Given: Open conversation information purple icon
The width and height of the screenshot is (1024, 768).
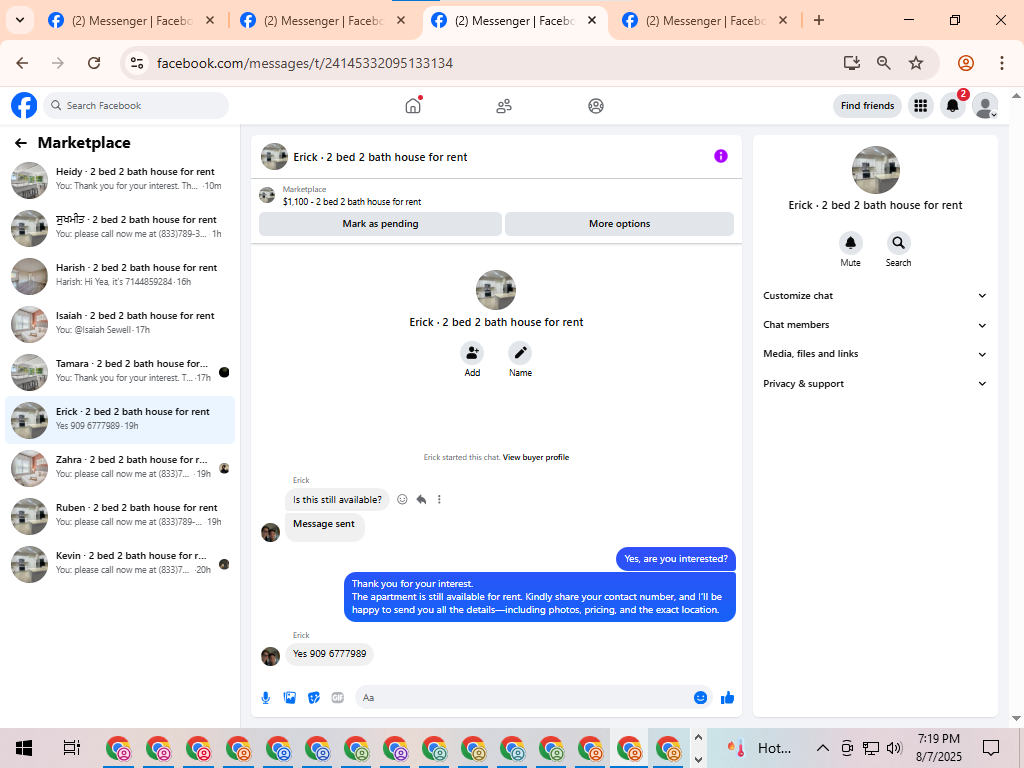Looking at the screenshot, I should click(720, 156).
